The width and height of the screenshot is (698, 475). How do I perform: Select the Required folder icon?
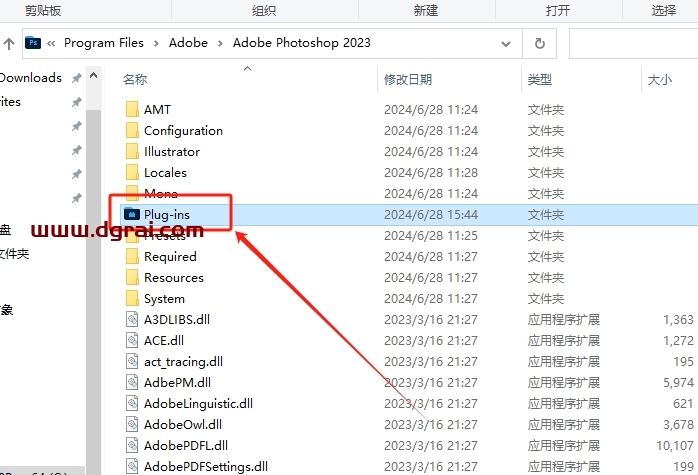tap(132, 256)
